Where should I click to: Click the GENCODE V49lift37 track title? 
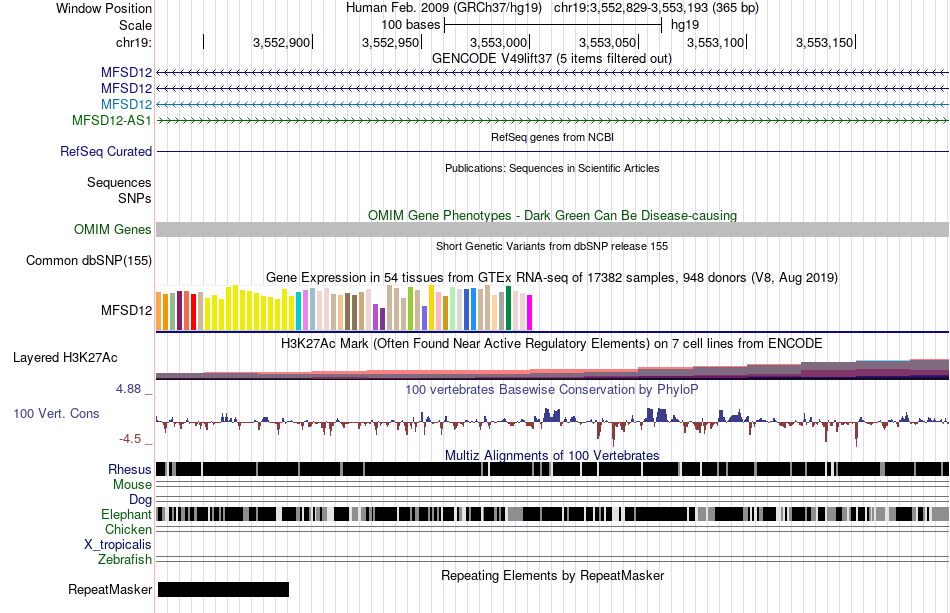point(552,58)
